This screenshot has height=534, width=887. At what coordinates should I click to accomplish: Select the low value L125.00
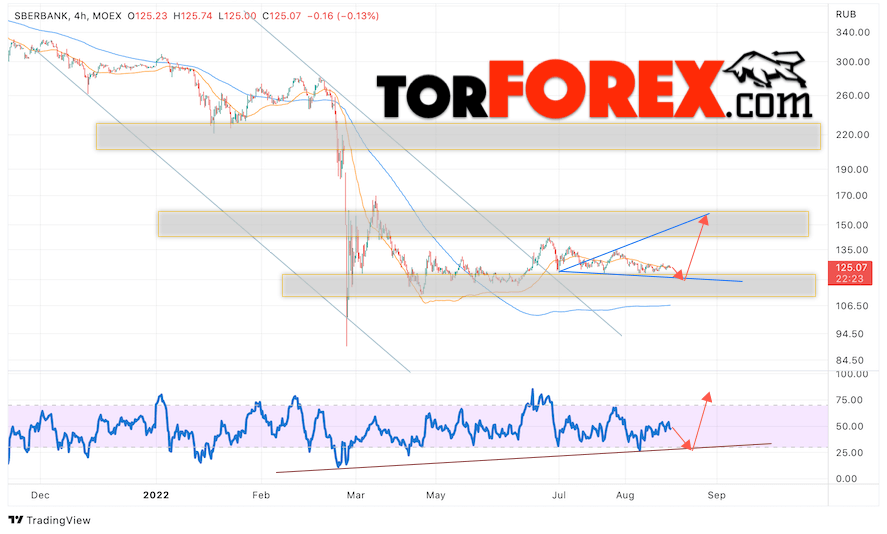[x=237, y=16]
